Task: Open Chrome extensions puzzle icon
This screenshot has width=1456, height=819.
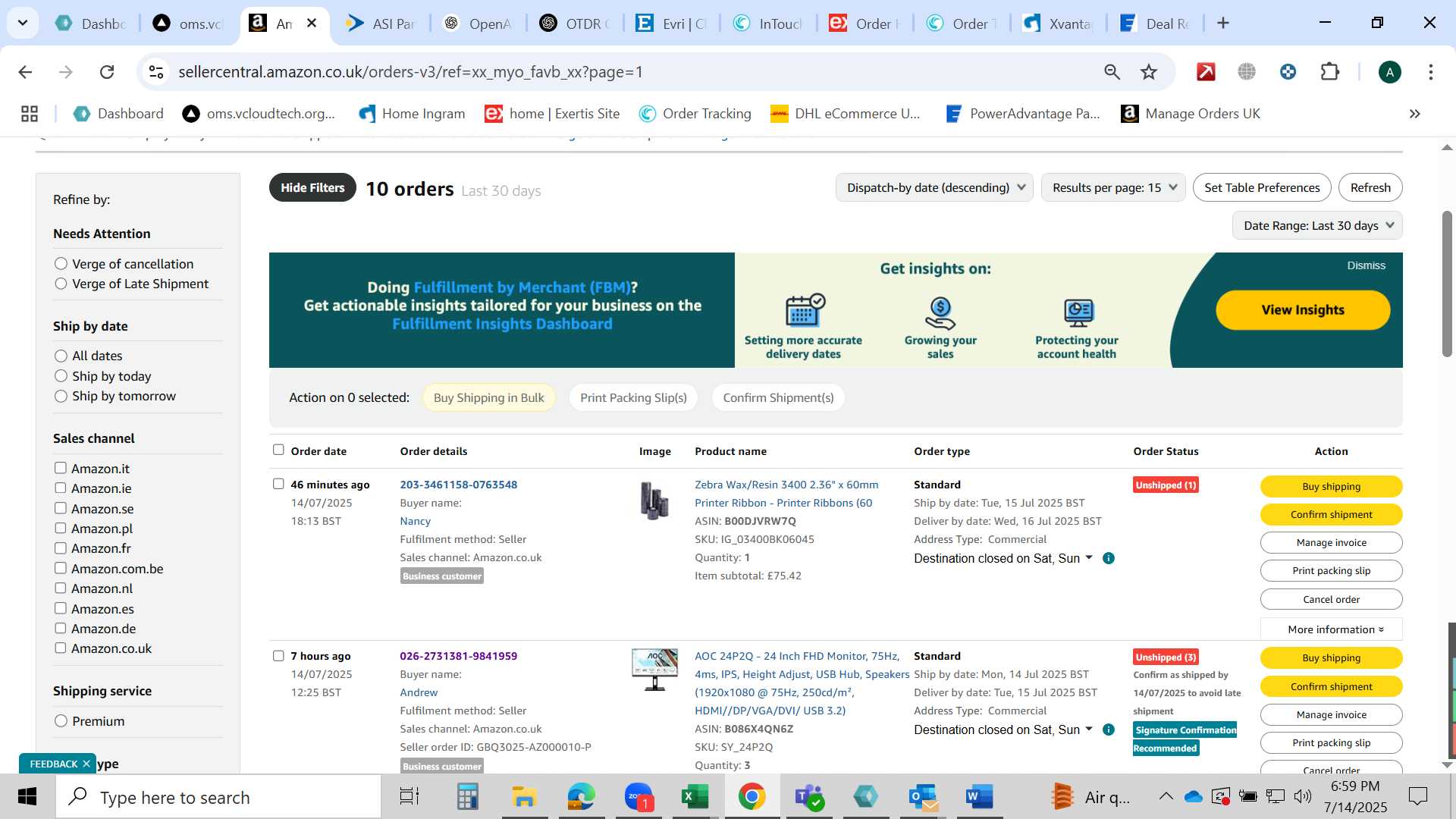Action: pos(1329,72)
